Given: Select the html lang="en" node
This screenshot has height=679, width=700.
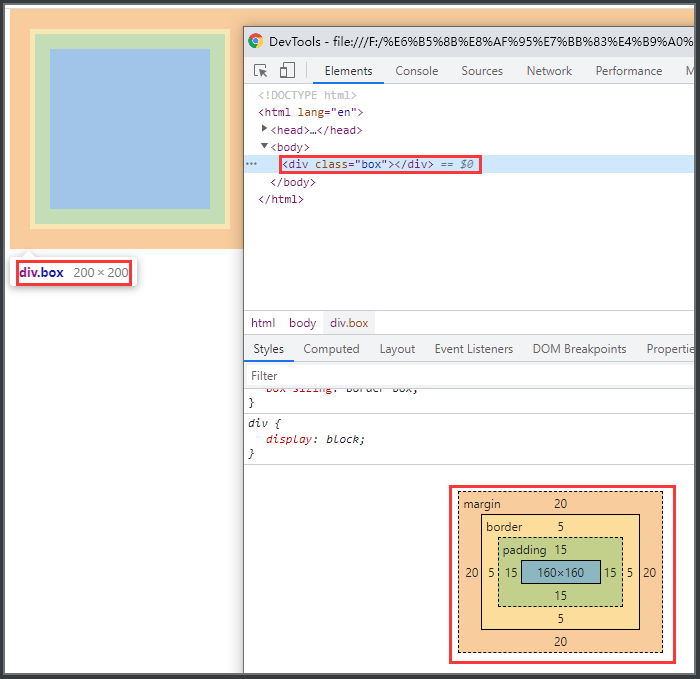Looking at the screenshot, I should 311,112.
